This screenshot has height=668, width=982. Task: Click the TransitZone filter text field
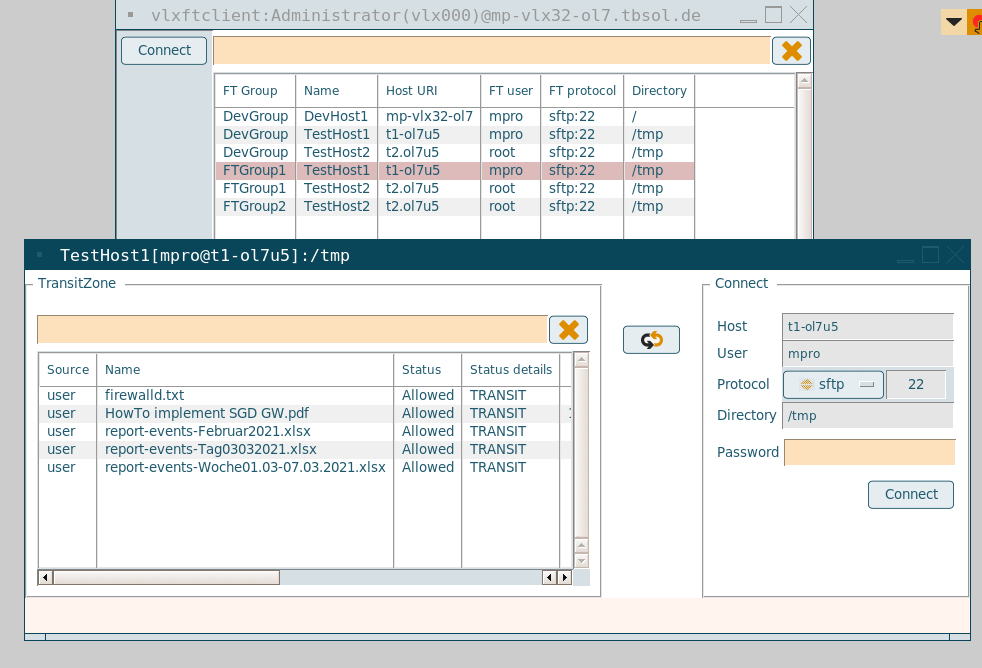[292, 330]
